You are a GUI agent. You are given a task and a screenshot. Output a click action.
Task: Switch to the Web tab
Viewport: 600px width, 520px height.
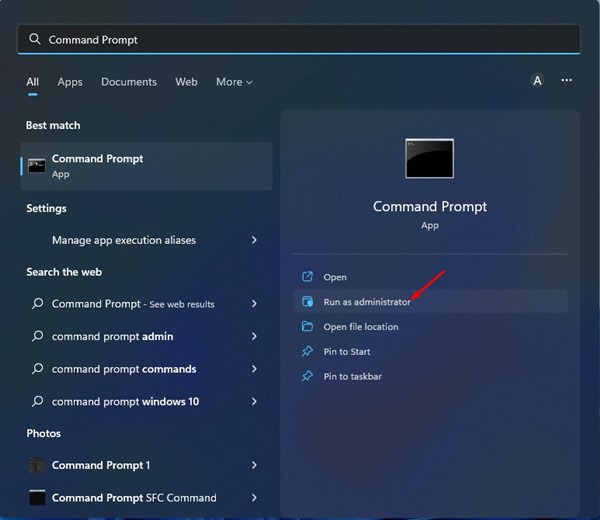pyautogui.click(x=186, y=82)
